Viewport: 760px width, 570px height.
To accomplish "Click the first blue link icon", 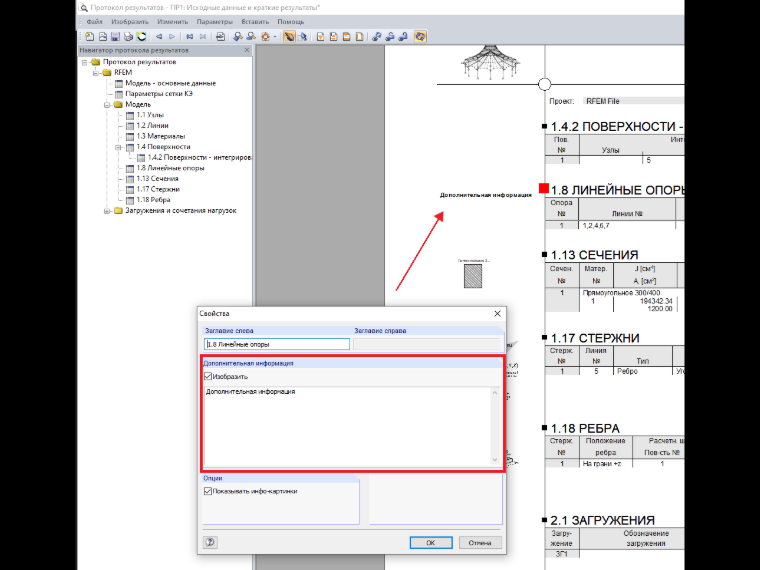I will pyautogui.click(x=377, y=36).
